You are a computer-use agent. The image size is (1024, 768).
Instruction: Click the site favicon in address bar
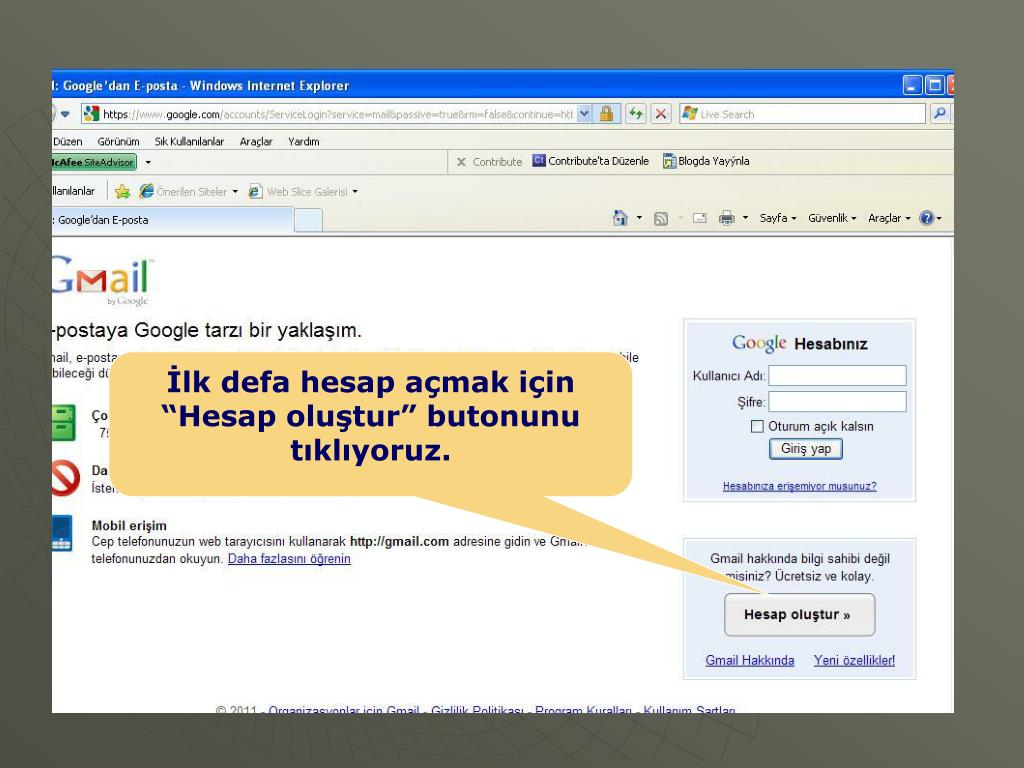coord(92,114)
